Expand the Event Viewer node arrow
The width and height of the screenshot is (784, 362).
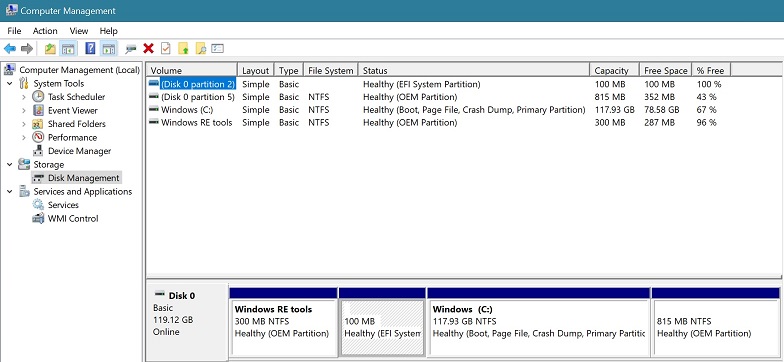pos(24,110)
